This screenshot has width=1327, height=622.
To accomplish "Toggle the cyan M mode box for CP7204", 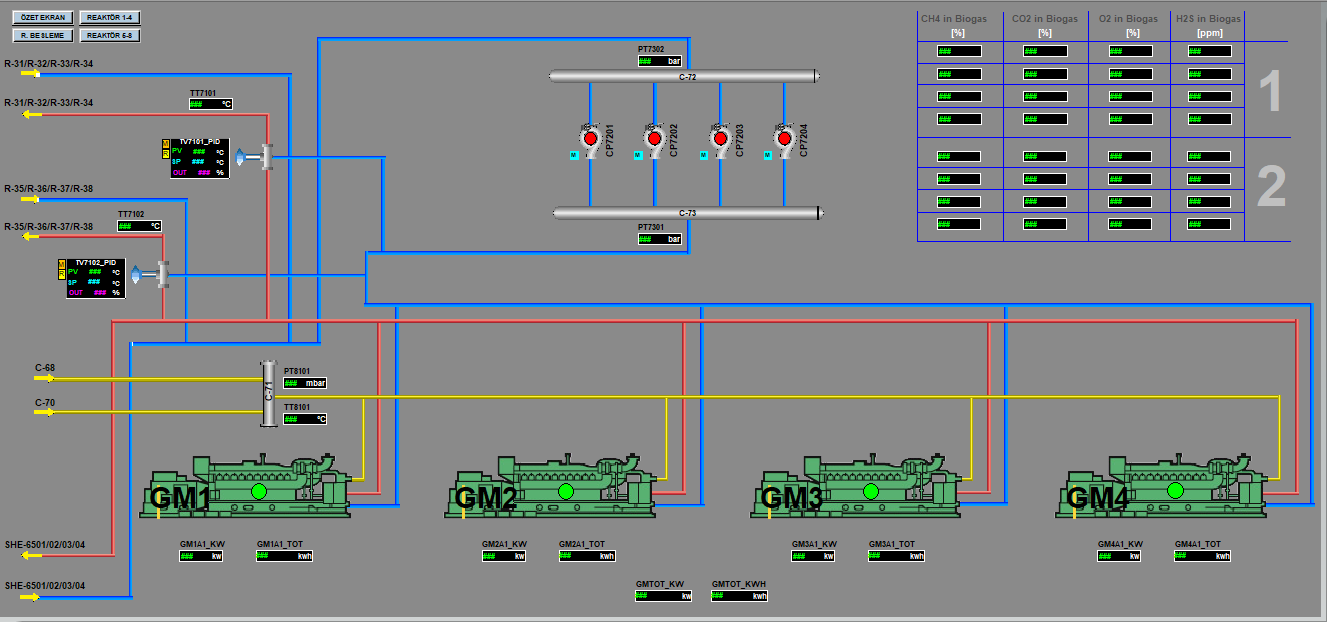I will (768, 155).
